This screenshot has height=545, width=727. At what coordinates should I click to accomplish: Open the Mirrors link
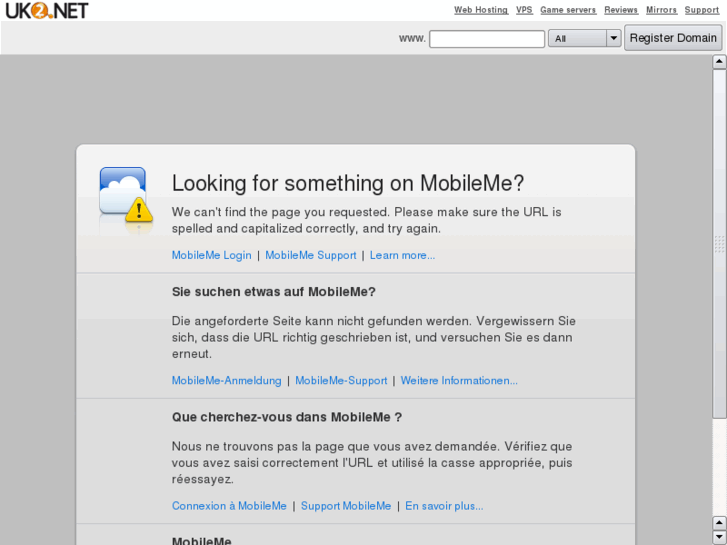click(x=661, y=10)
